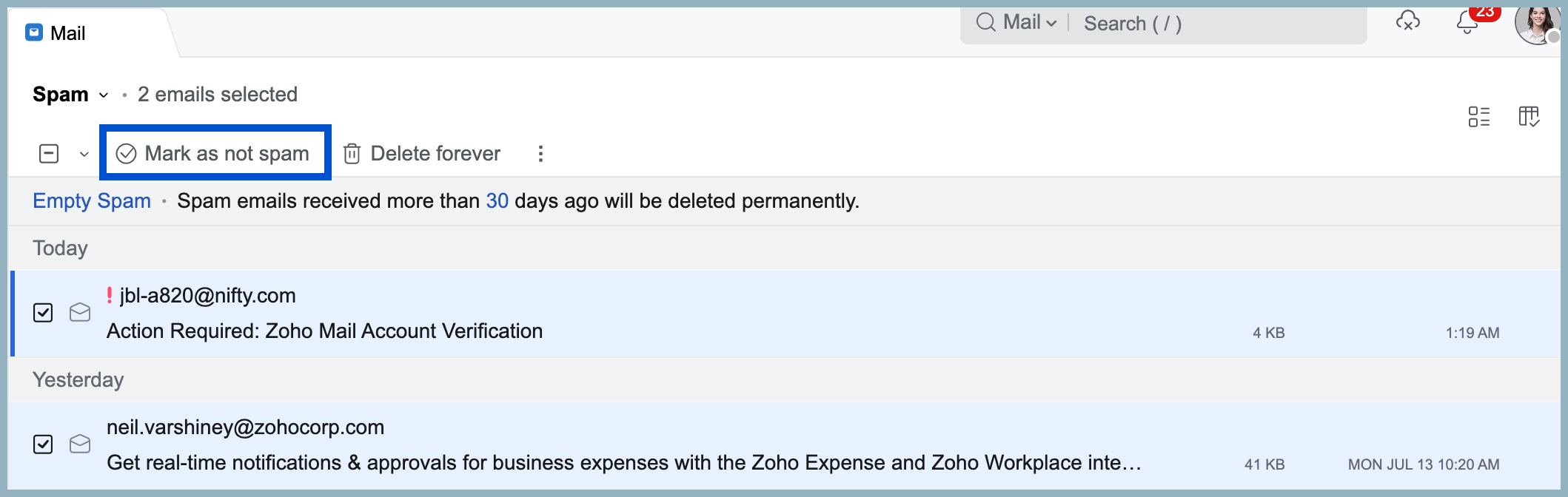This screenshot has height=497, width=1568.
Task: Click Mark as not spam
Action: [215, 153]
